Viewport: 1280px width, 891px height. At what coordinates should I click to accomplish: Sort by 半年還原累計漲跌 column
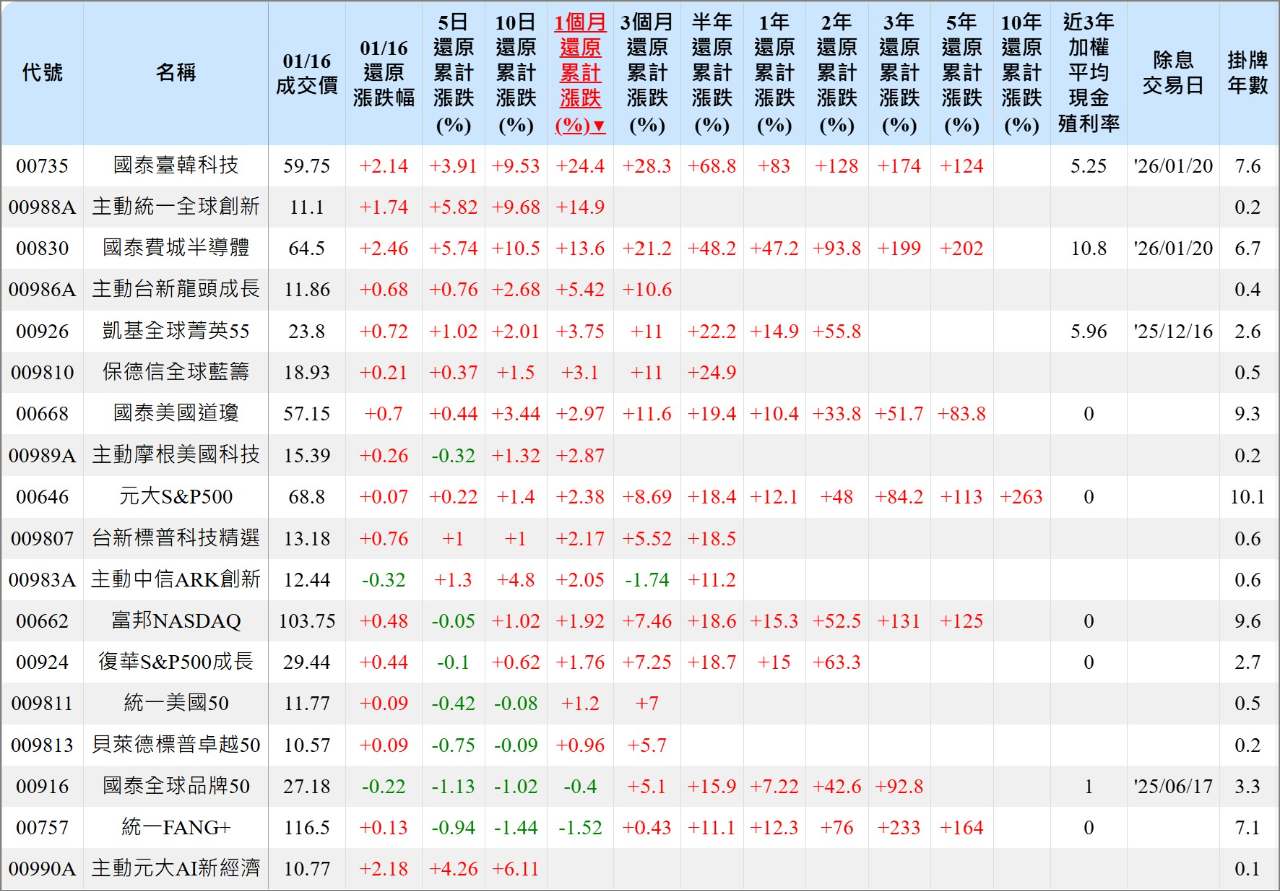click(x=711, y=70)
